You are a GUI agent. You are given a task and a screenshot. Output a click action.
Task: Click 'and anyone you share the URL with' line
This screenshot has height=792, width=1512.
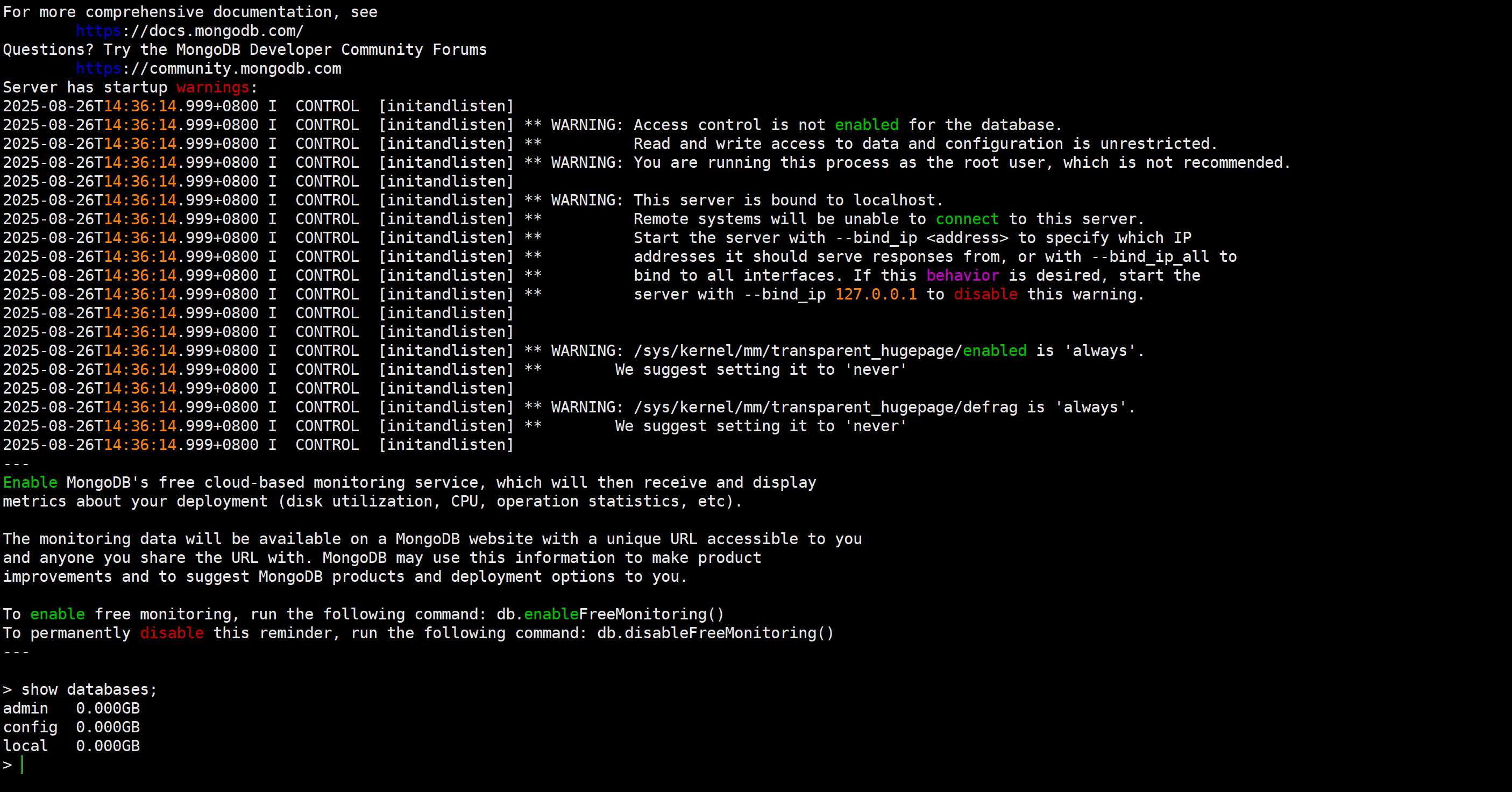tap(382, 558)
